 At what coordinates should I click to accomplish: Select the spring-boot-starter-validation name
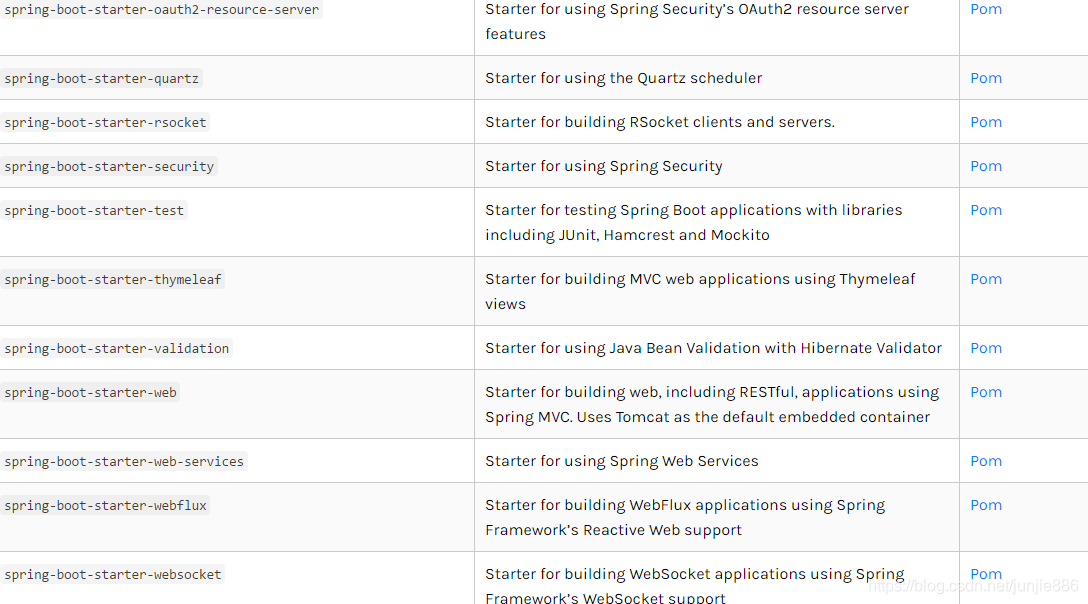117,349
